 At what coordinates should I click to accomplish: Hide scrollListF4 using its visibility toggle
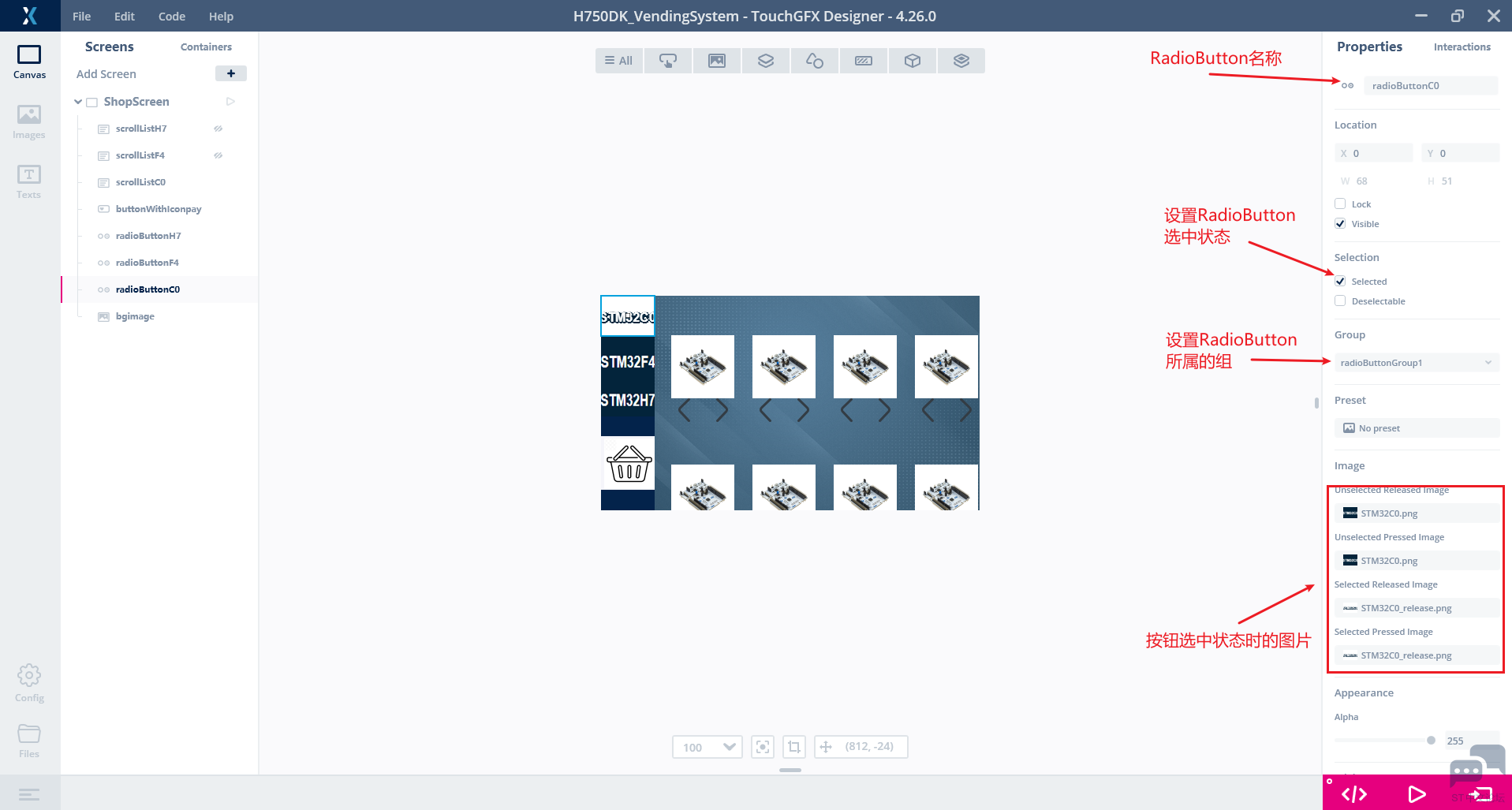[218, 155]
